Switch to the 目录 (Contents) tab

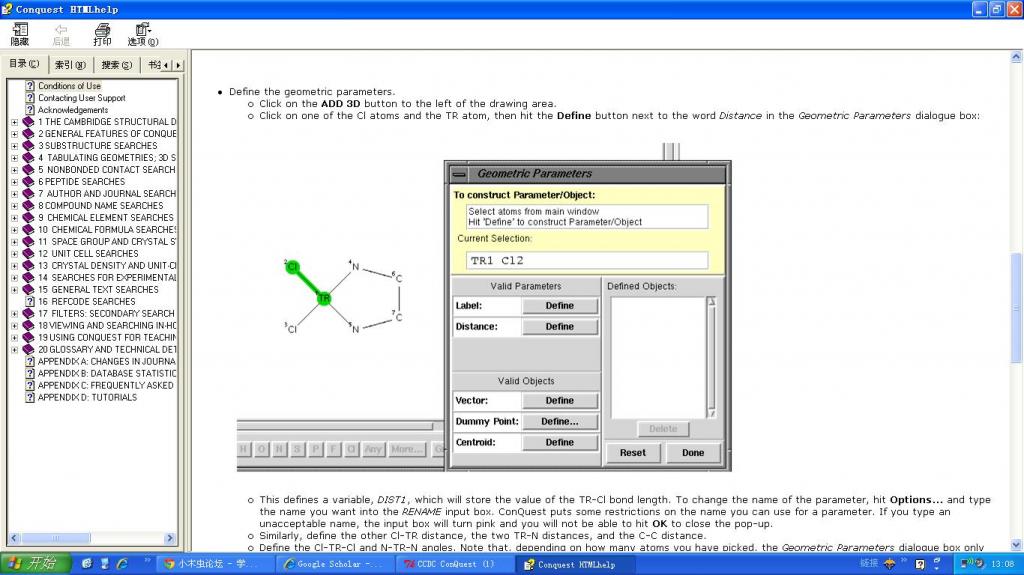coord(24,64)
